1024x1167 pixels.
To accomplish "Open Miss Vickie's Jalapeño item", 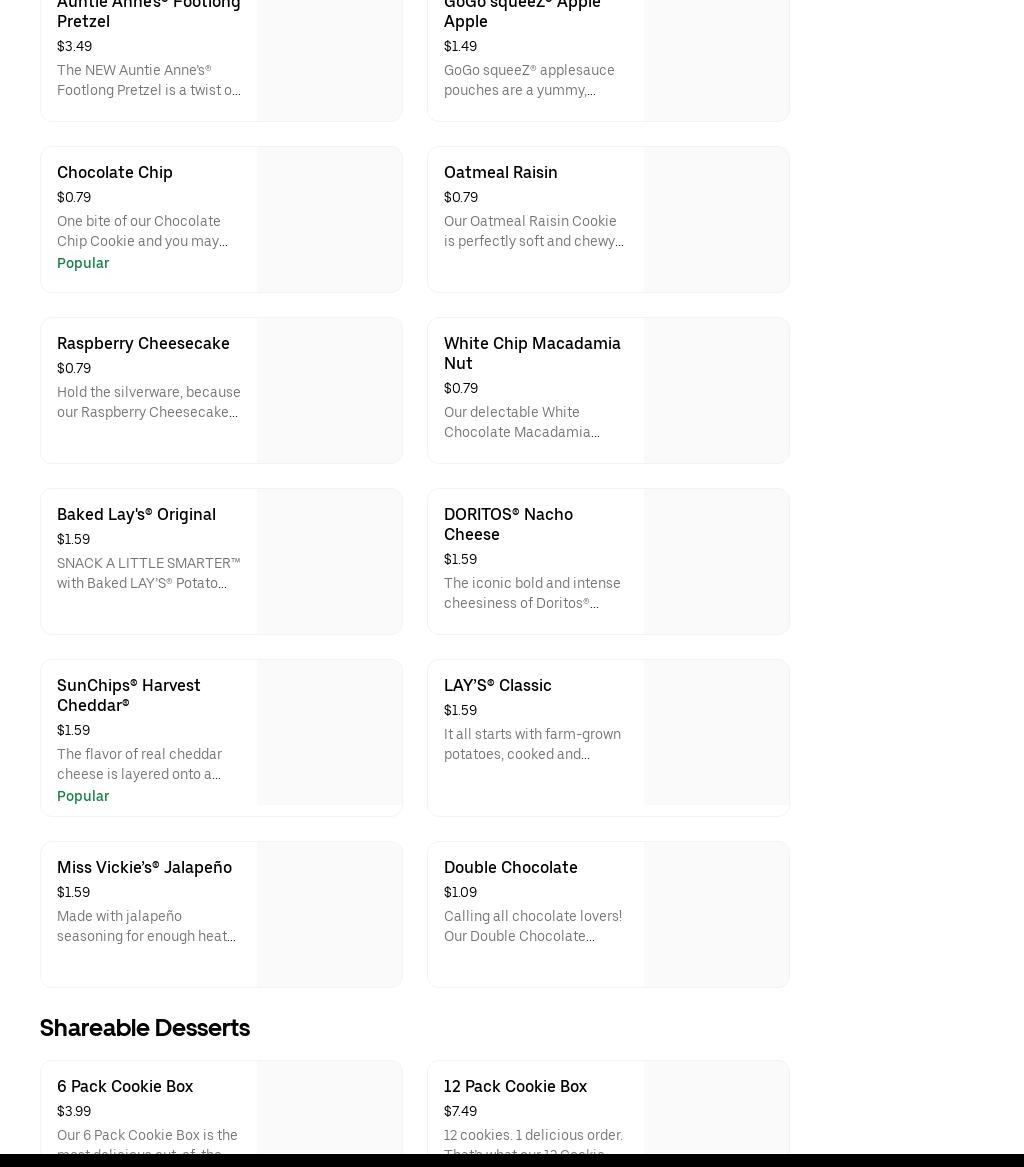I will (x=144, y=868).
